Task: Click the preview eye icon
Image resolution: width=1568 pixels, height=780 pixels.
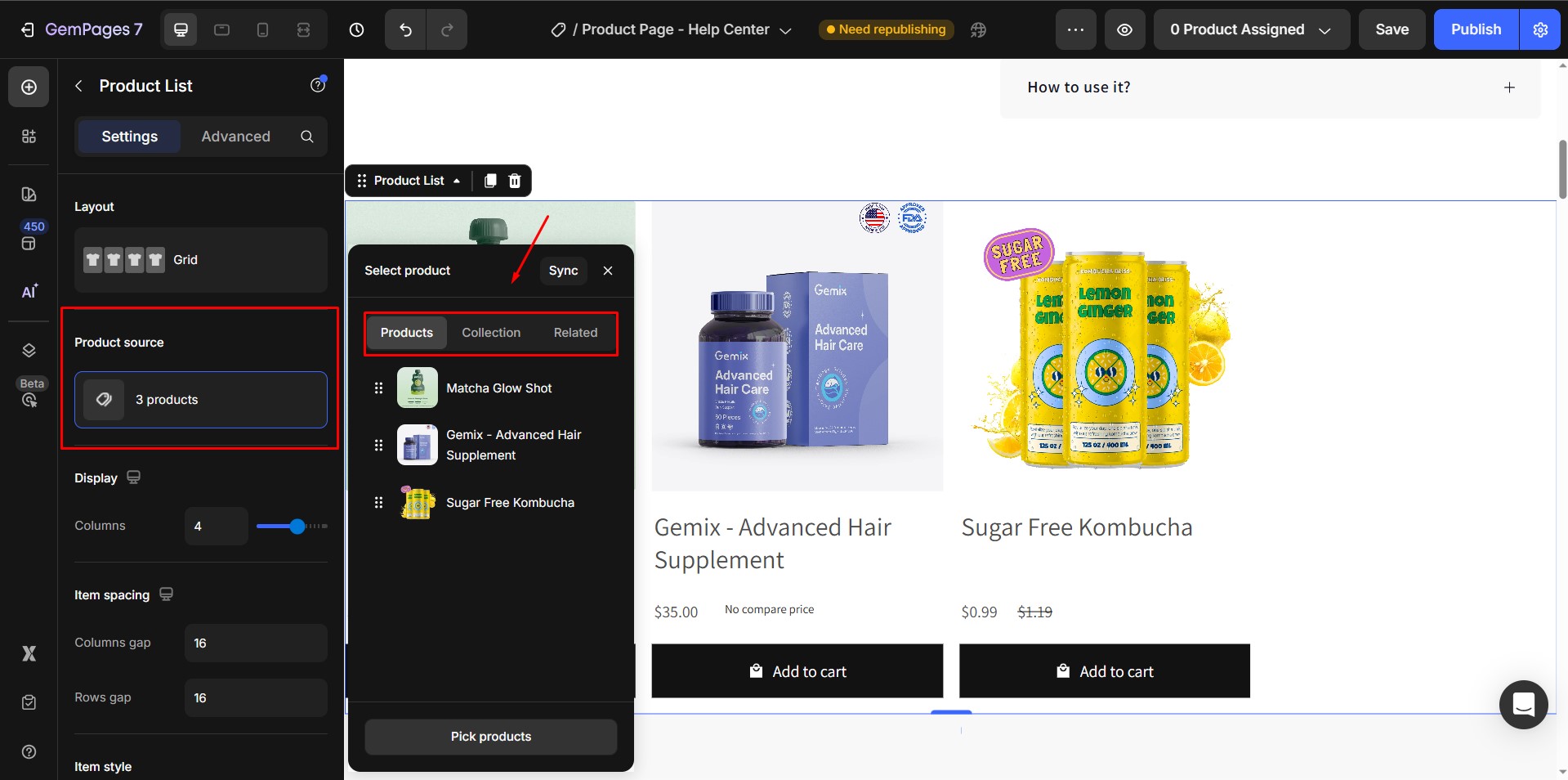Action: pos(1124,29)
